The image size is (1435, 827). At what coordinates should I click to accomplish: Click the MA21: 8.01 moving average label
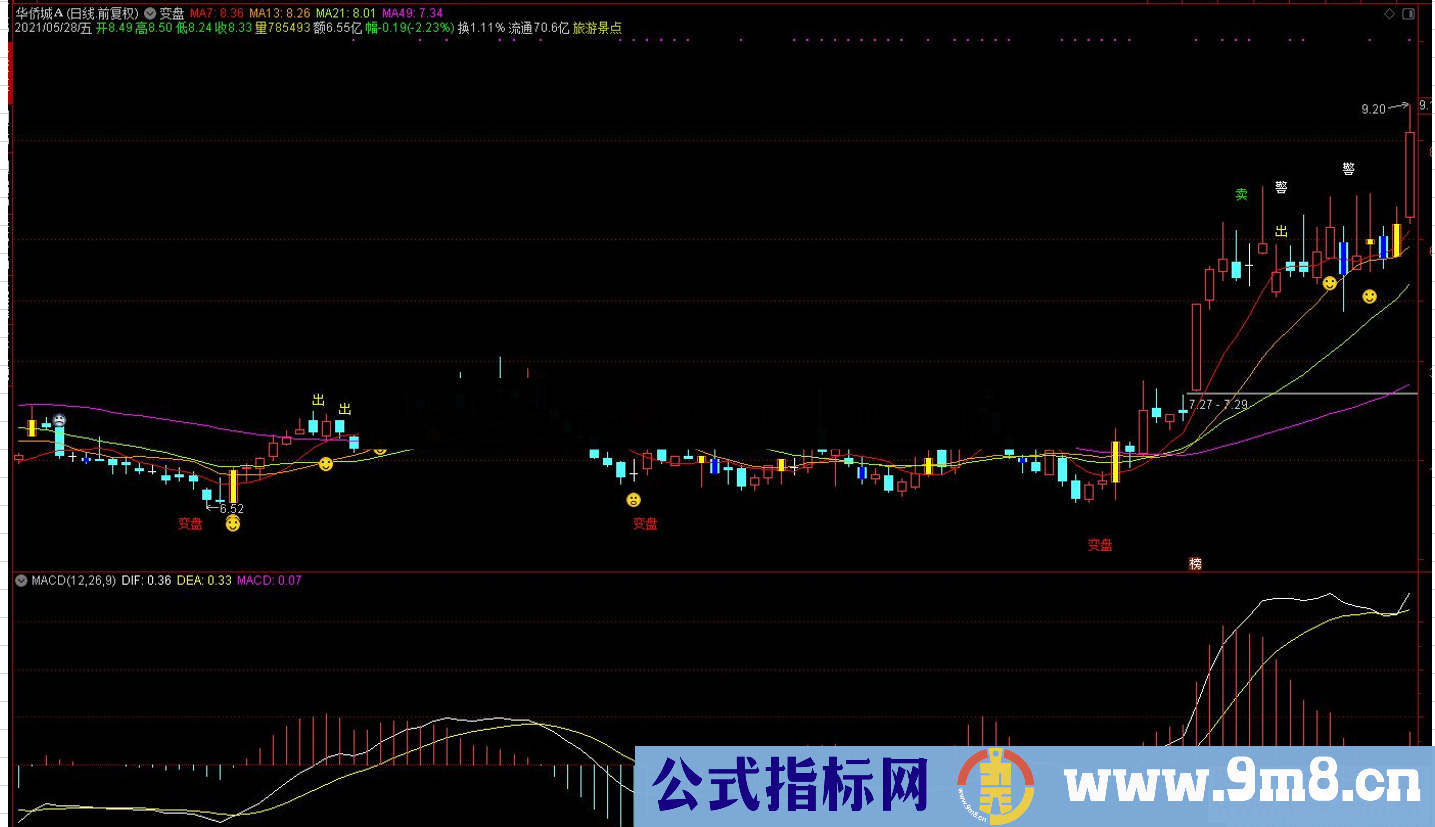[345, 13]
